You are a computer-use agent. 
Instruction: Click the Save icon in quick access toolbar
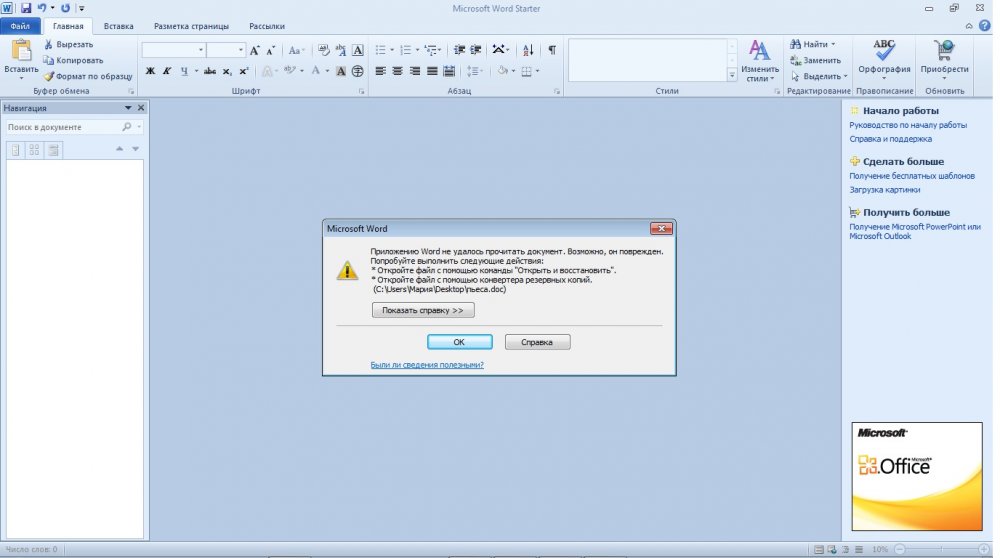26,8
